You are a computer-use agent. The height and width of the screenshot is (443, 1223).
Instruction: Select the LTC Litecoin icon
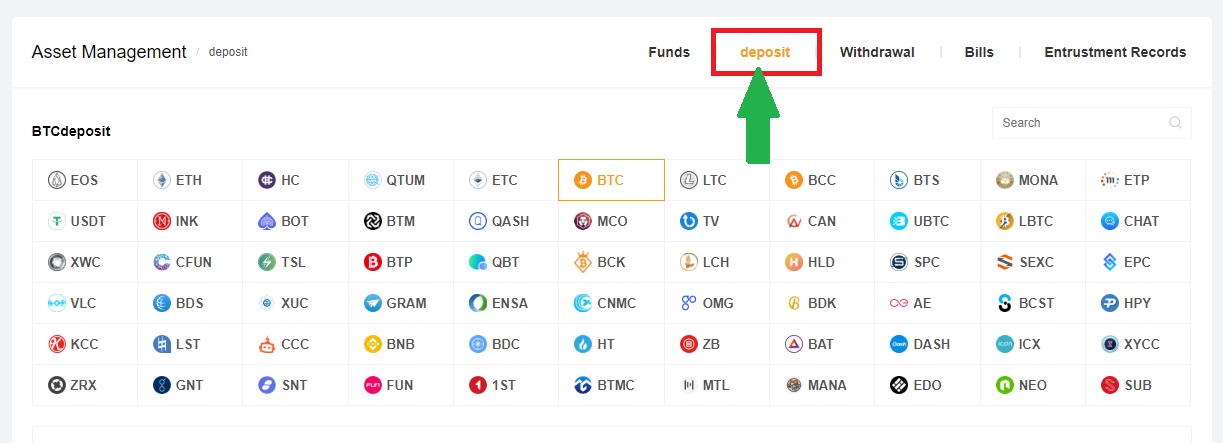tap(688, 181)
